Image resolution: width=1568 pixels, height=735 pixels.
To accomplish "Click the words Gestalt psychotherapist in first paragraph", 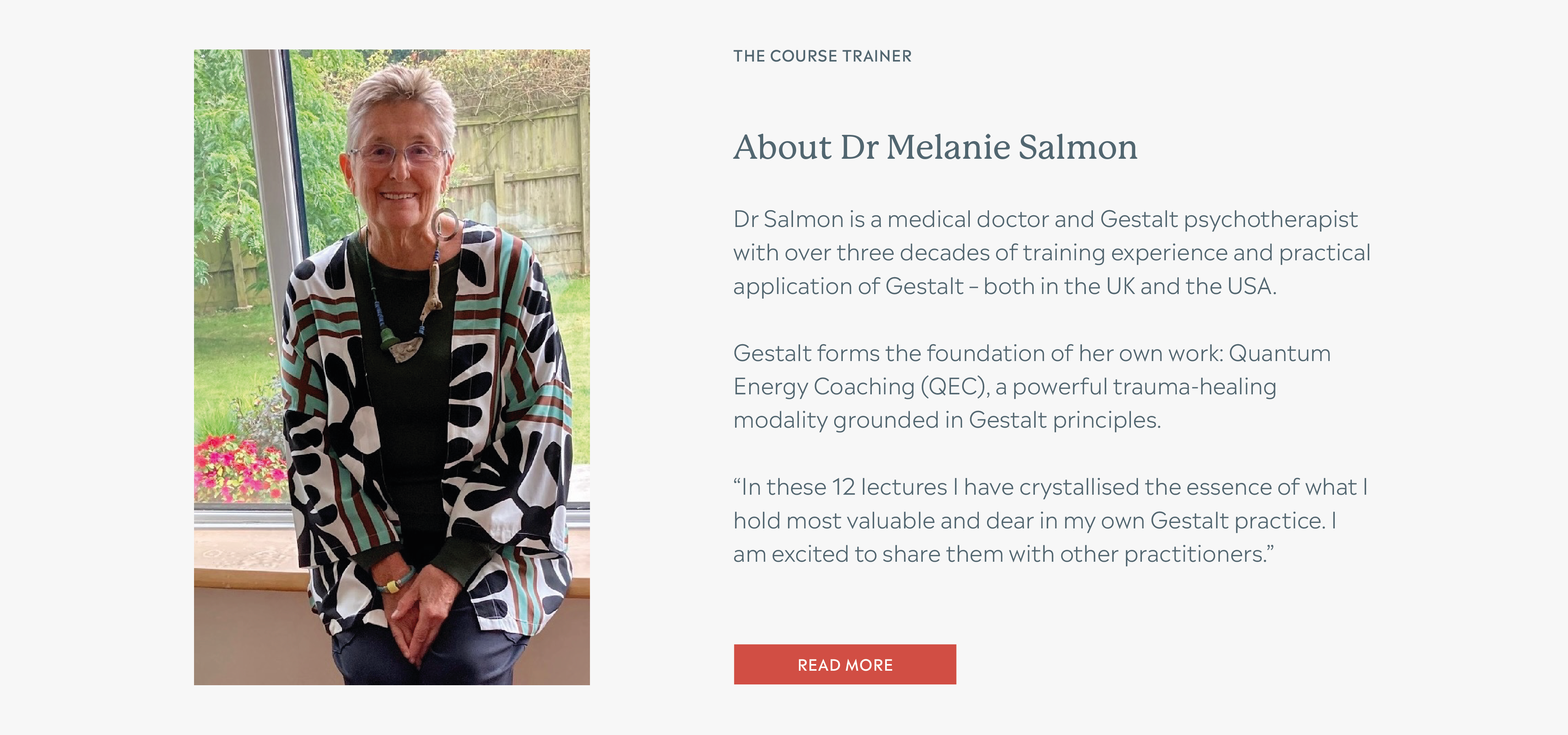I will (1229, 220).
